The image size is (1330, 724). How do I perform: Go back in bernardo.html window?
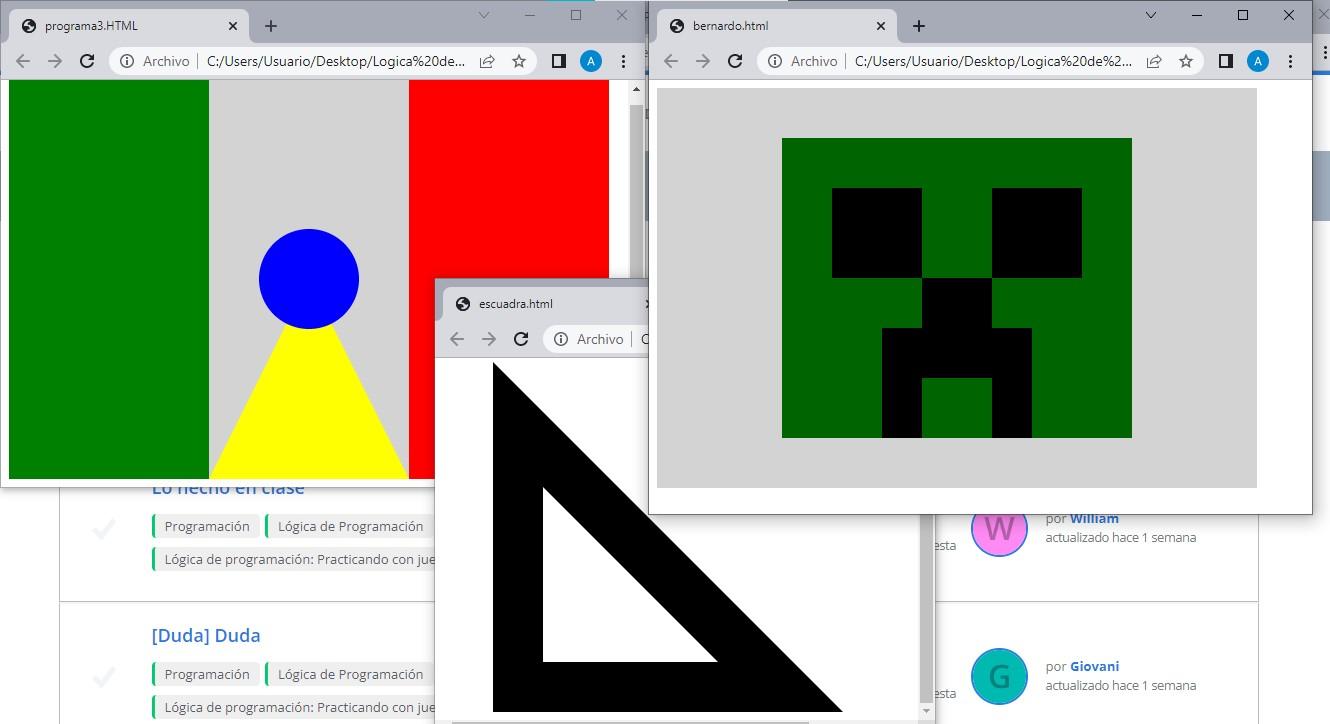coord(671,61)
